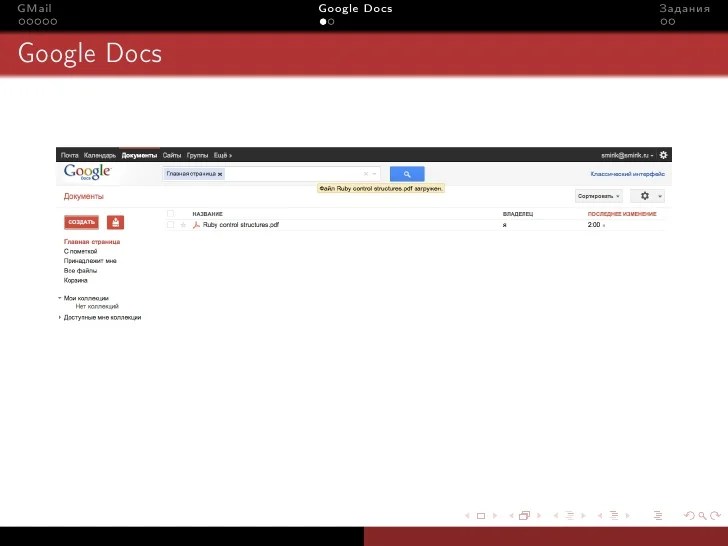
Task: Jump to the Задания section in slide header
Action: click(x=685, y=8)
